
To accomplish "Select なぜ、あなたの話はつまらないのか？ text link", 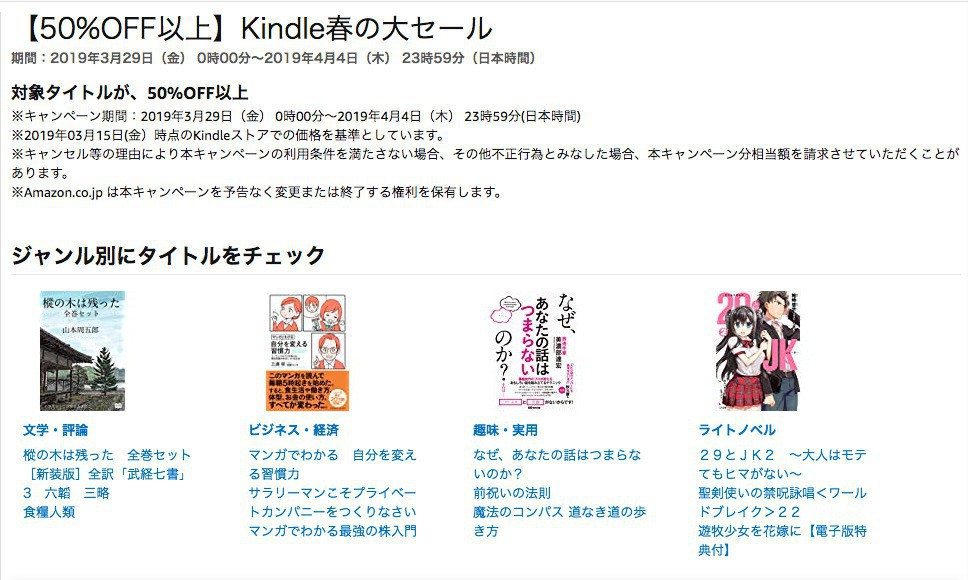I will click(x=557, y=464).
